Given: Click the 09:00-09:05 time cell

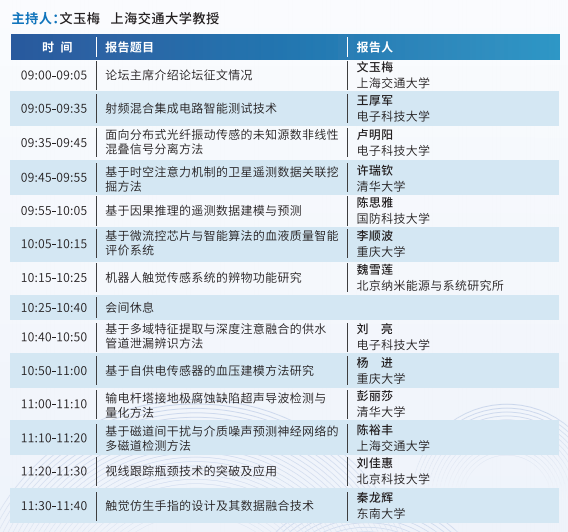Looking at the screenshot, I should [x=54, y=75].
